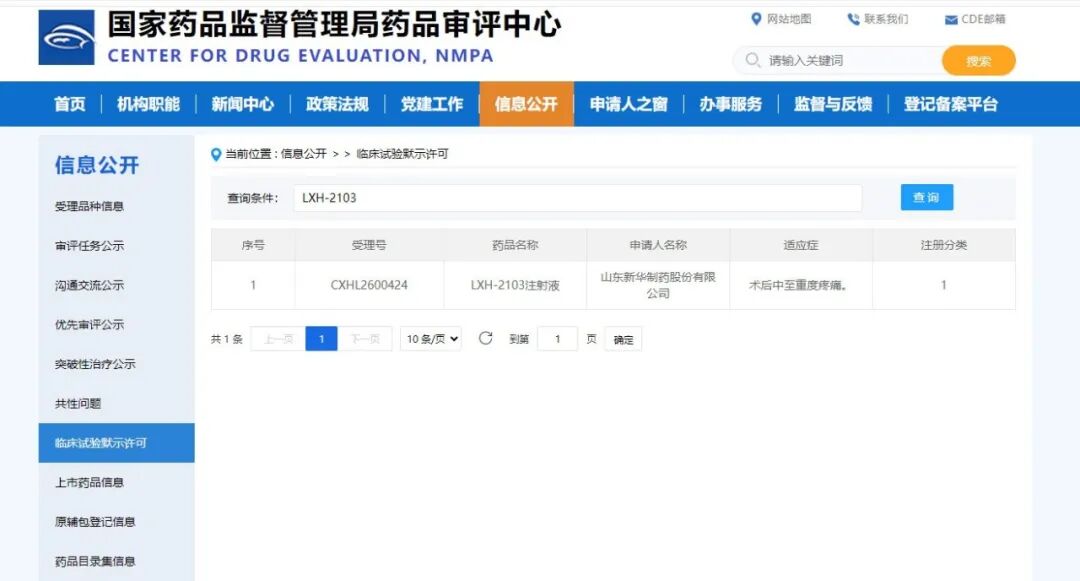Open the 政策法规 menu

click(338, 104)
